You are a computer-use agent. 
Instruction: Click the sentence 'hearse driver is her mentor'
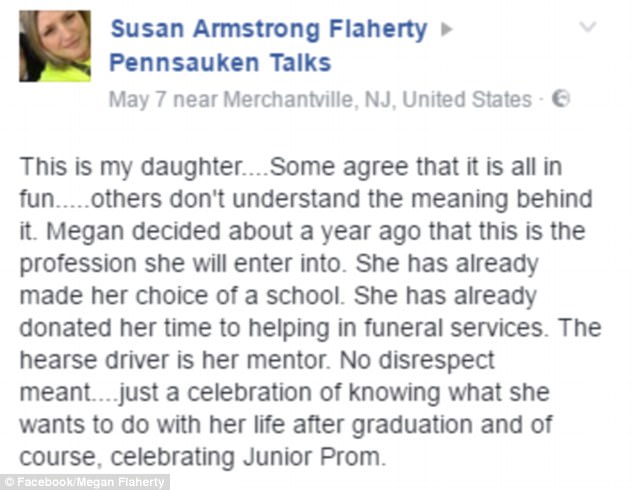175,360
